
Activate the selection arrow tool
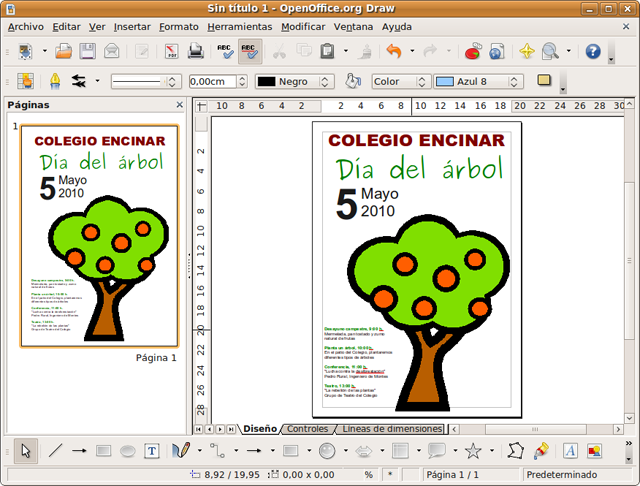[27, 451]
